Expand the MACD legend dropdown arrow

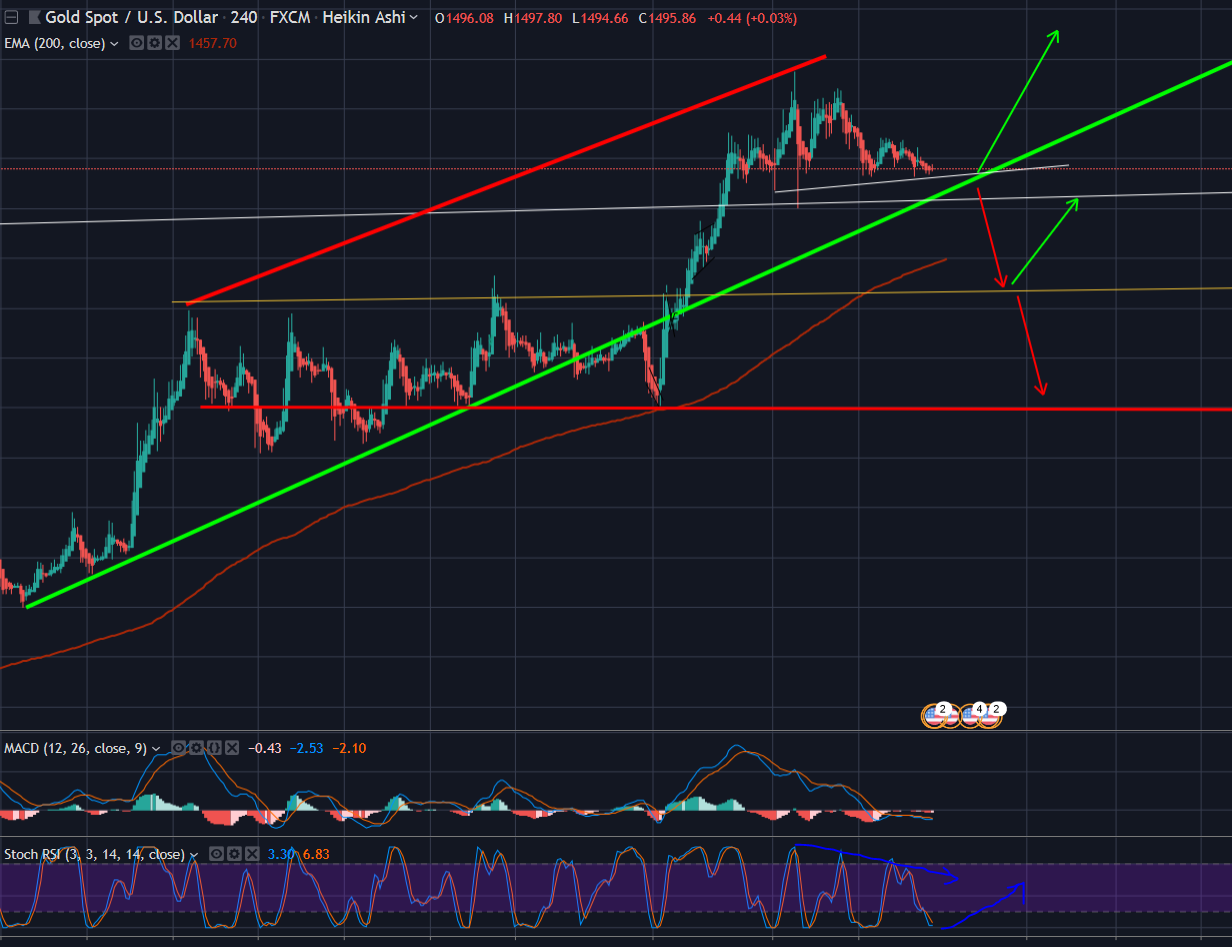(155, 747)
